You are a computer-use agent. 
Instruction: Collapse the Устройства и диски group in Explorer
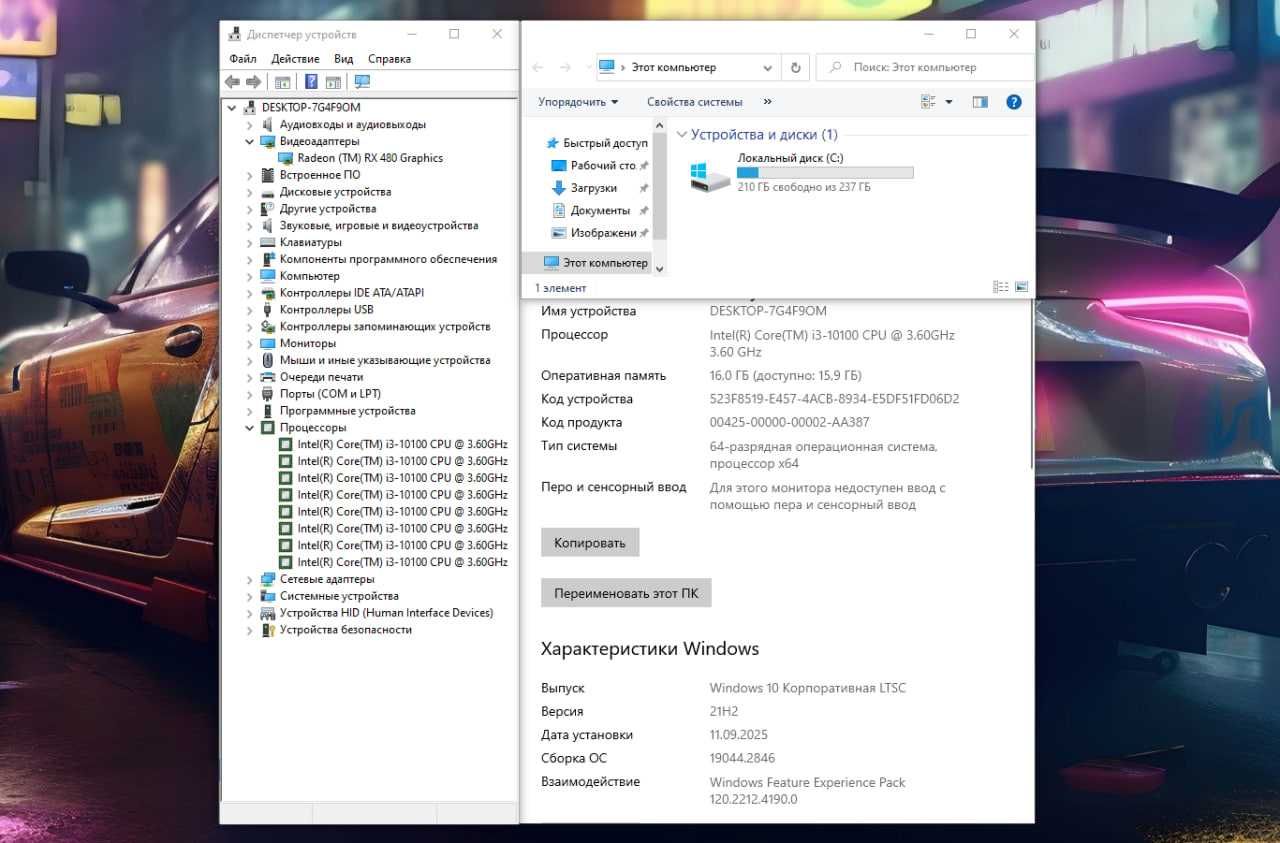682,134
